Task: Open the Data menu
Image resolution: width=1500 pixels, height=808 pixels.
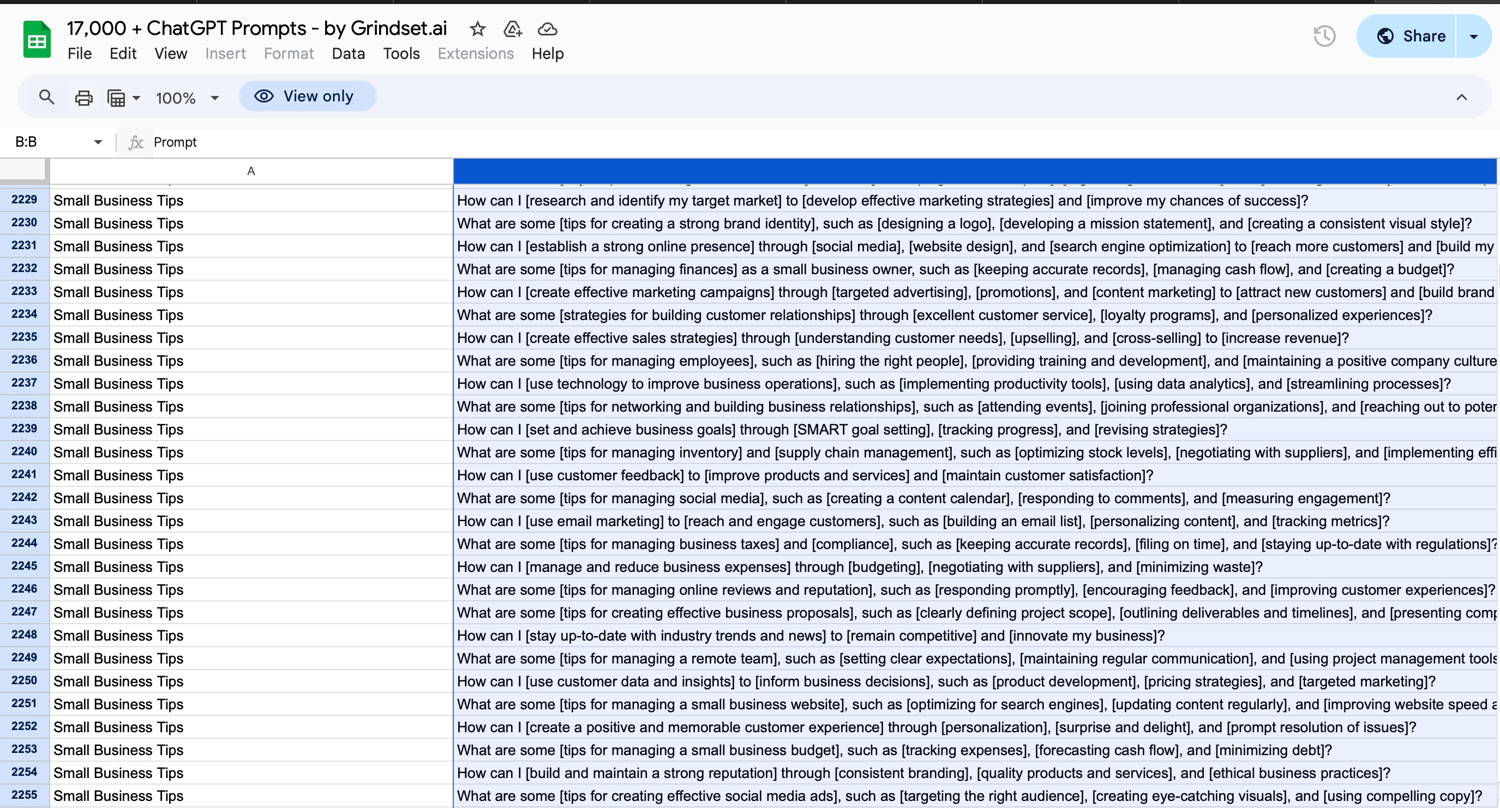Action: point(348,54)
